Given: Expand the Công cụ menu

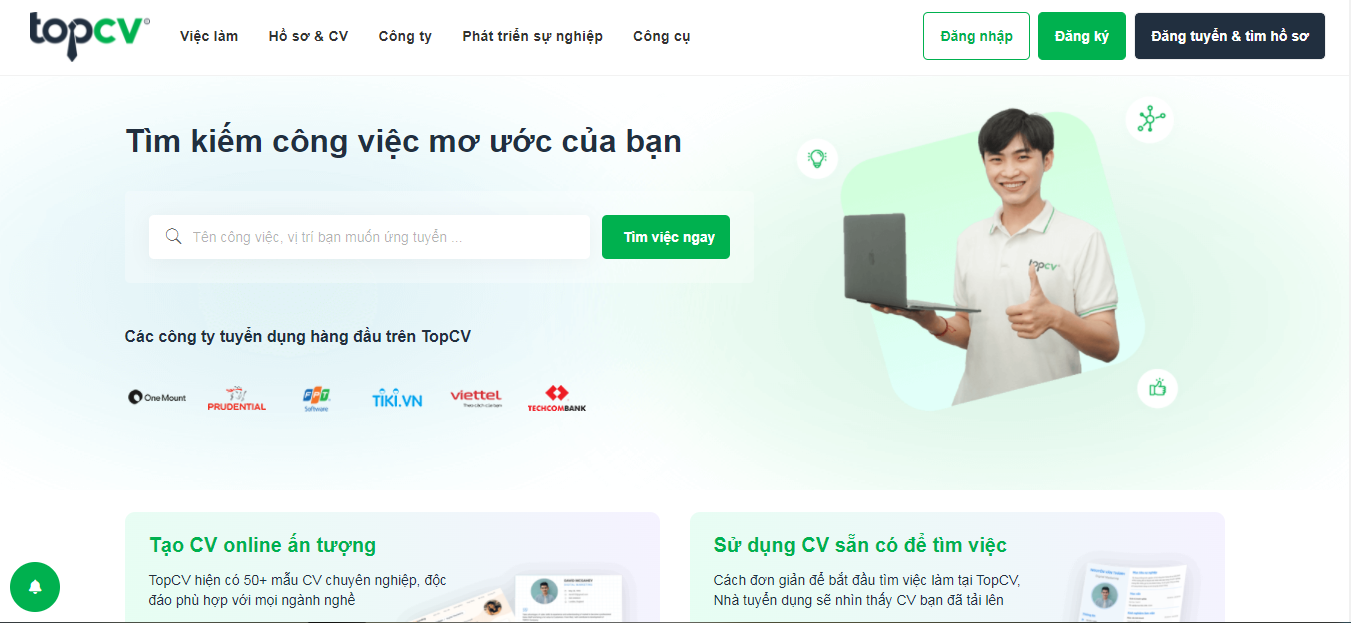Looking at the screenshot, I should (x=661, y=36).
